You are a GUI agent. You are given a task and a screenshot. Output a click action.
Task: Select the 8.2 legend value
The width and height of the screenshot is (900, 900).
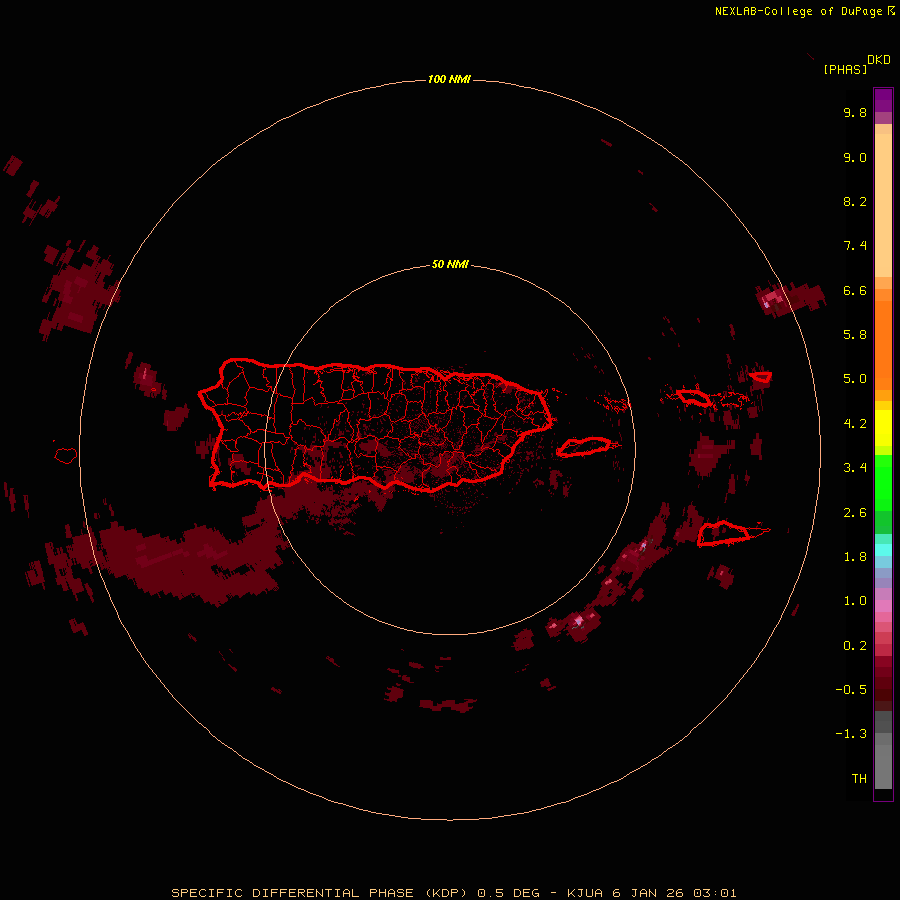855,201
